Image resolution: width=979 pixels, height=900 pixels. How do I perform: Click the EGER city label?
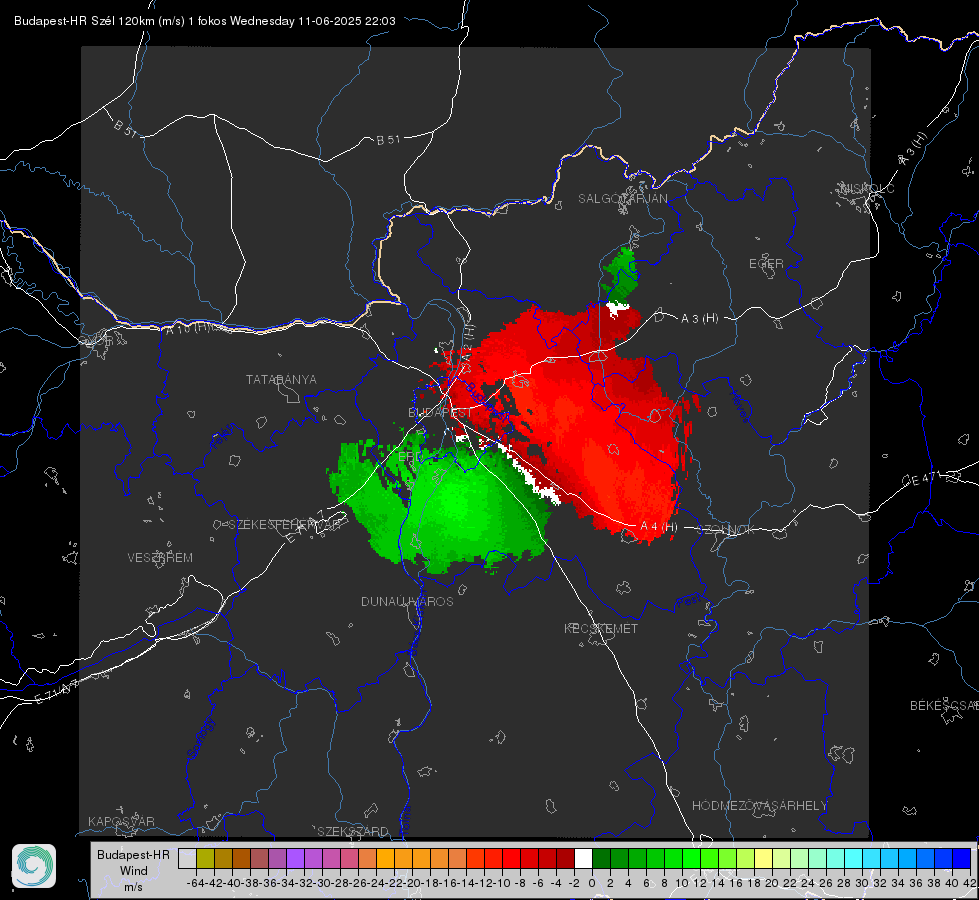tap(766, 264)
